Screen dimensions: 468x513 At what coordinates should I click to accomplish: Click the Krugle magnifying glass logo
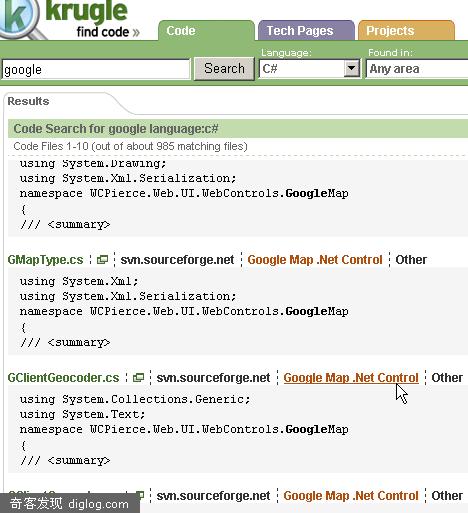pos(18,18)
